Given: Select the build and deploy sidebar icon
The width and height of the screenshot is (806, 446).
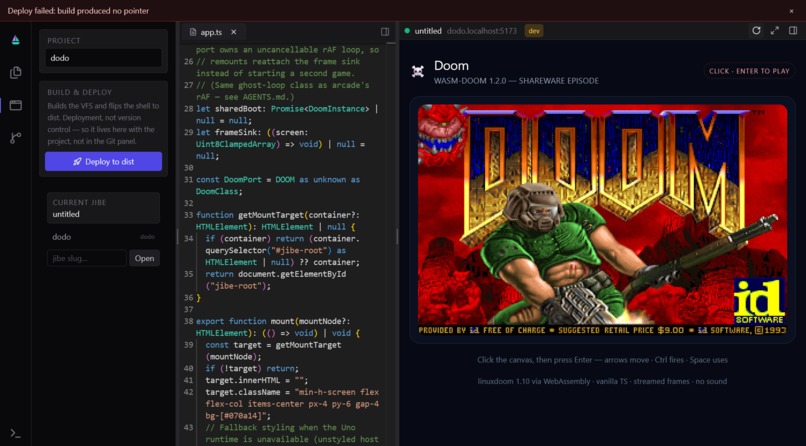Looking at the screenshot, I should [x=15, y=105].
